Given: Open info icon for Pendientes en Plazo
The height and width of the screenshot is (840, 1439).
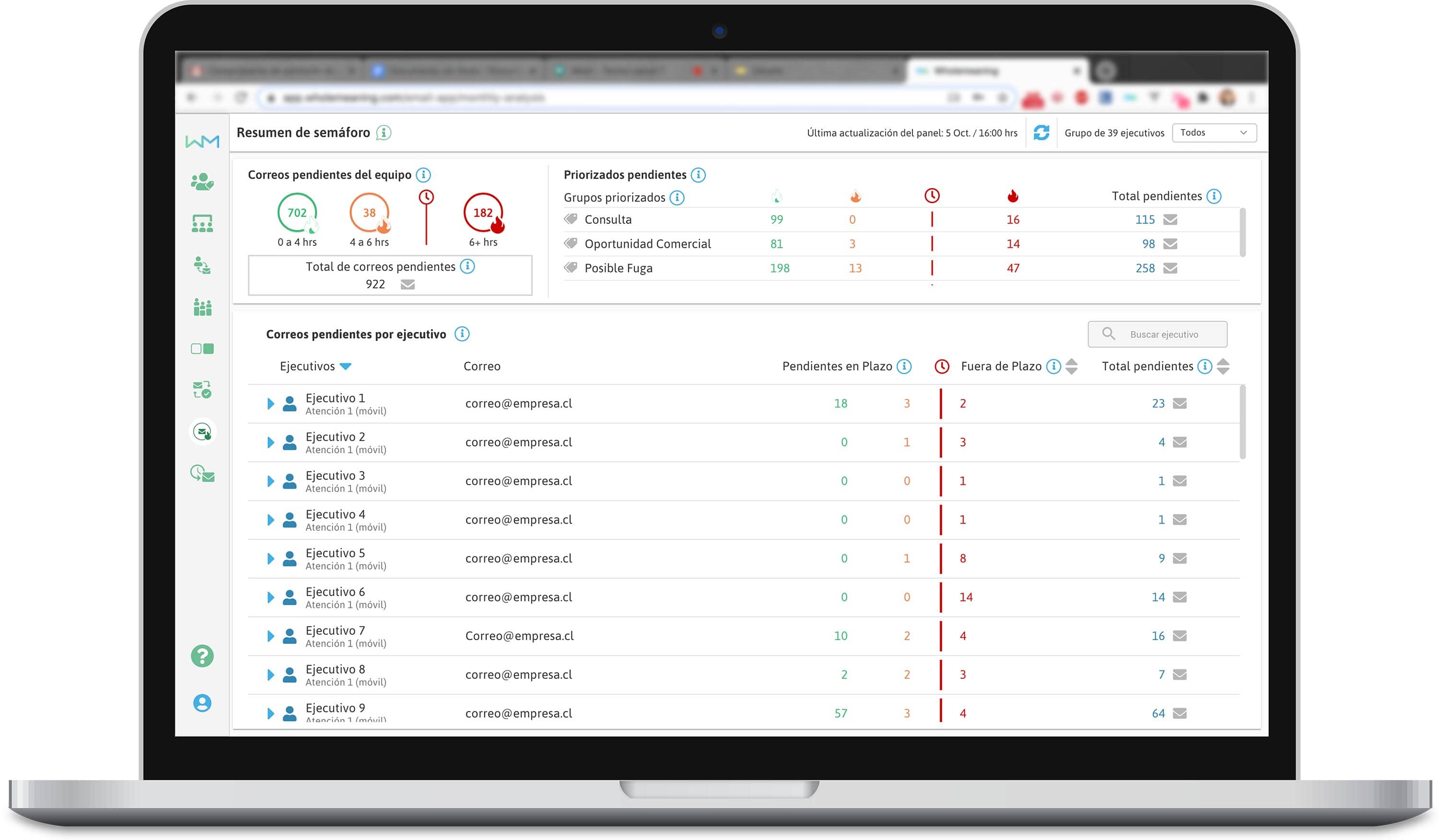Looking at the screenshot, I should [x=904, y=366].
